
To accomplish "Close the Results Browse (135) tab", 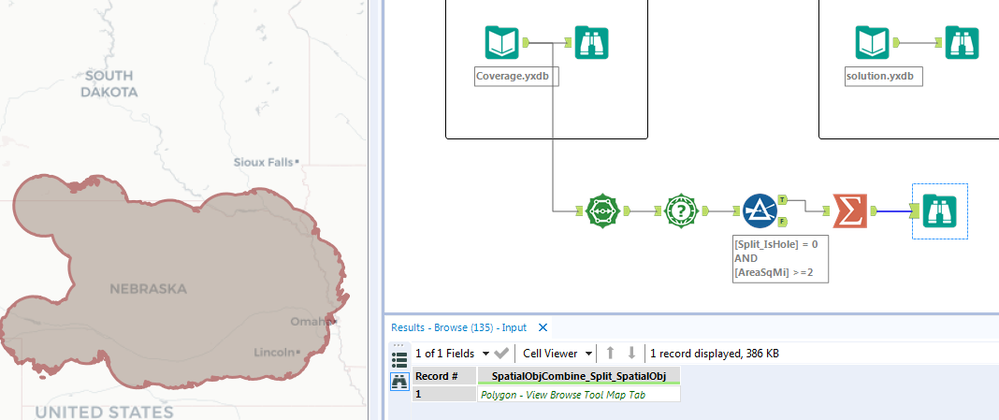I will coord(543,328).
